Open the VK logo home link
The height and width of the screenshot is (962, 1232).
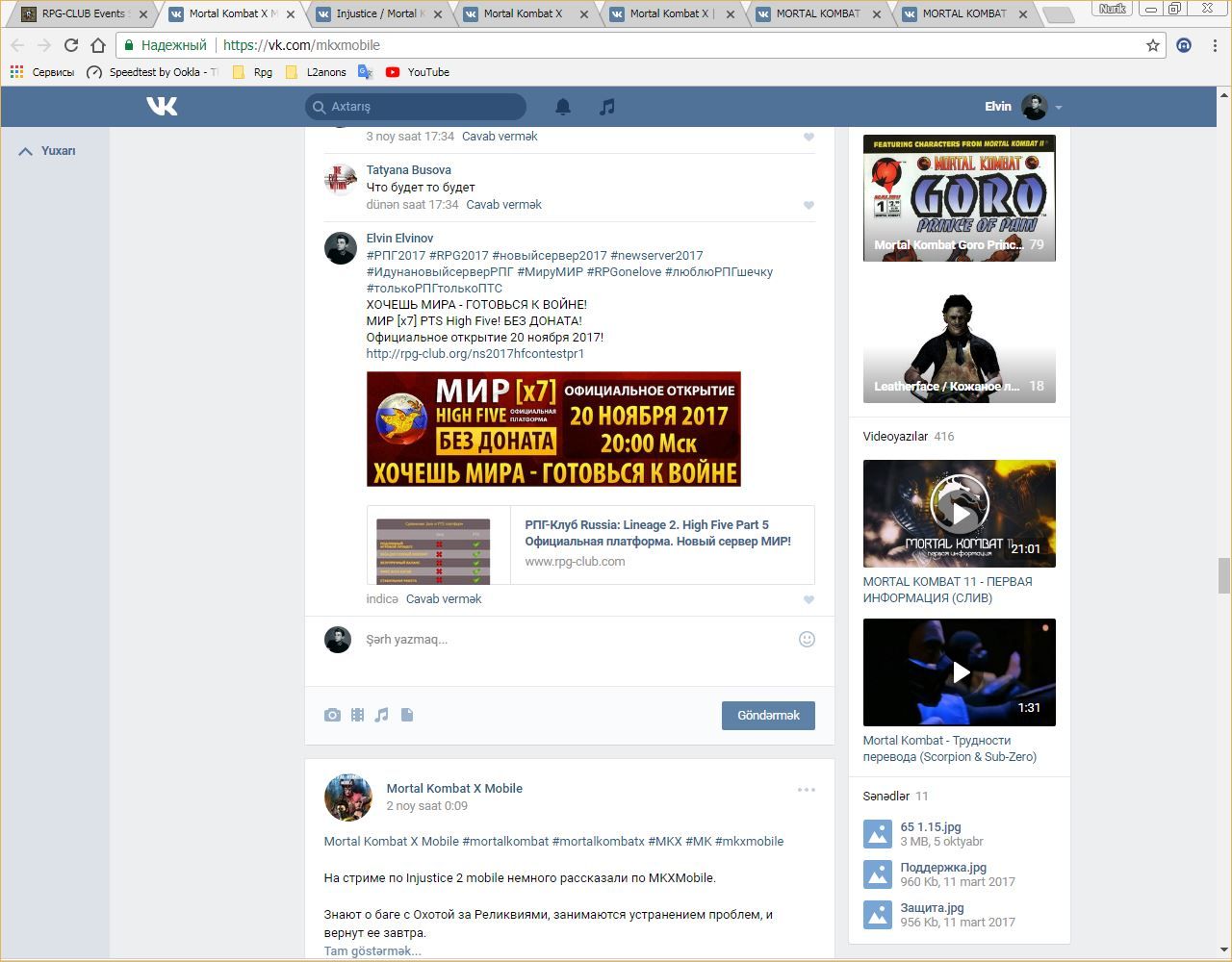click(x=162, y=106)
